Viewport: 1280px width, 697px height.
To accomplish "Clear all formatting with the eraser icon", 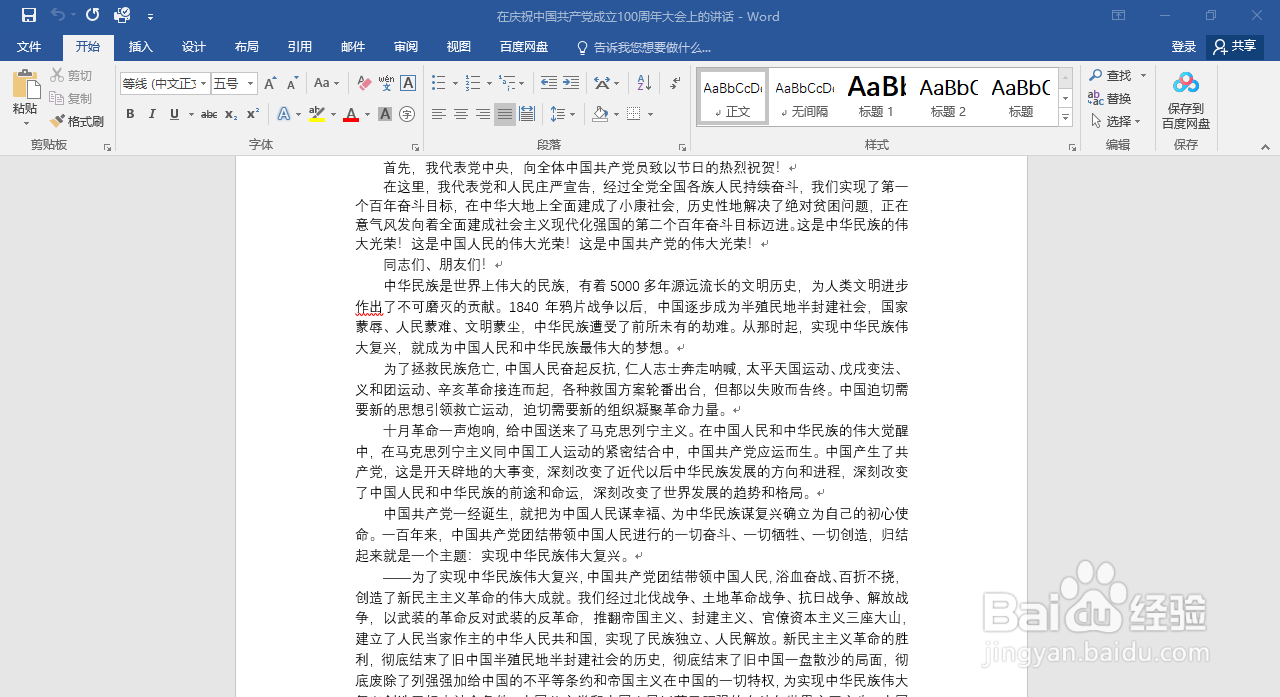I will 364,83.
